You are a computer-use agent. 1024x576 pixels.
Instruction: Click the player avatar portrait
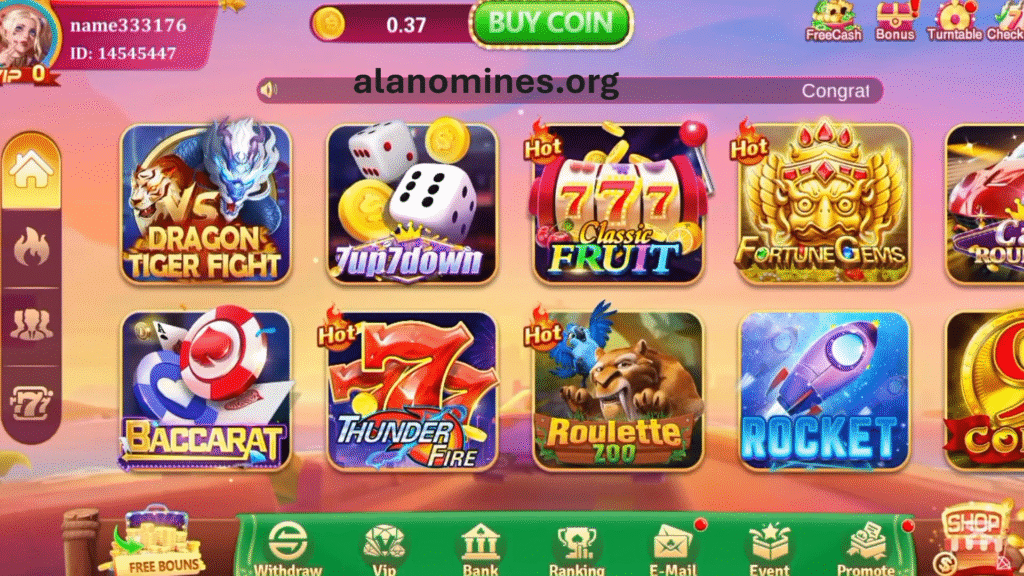(26, 36)
